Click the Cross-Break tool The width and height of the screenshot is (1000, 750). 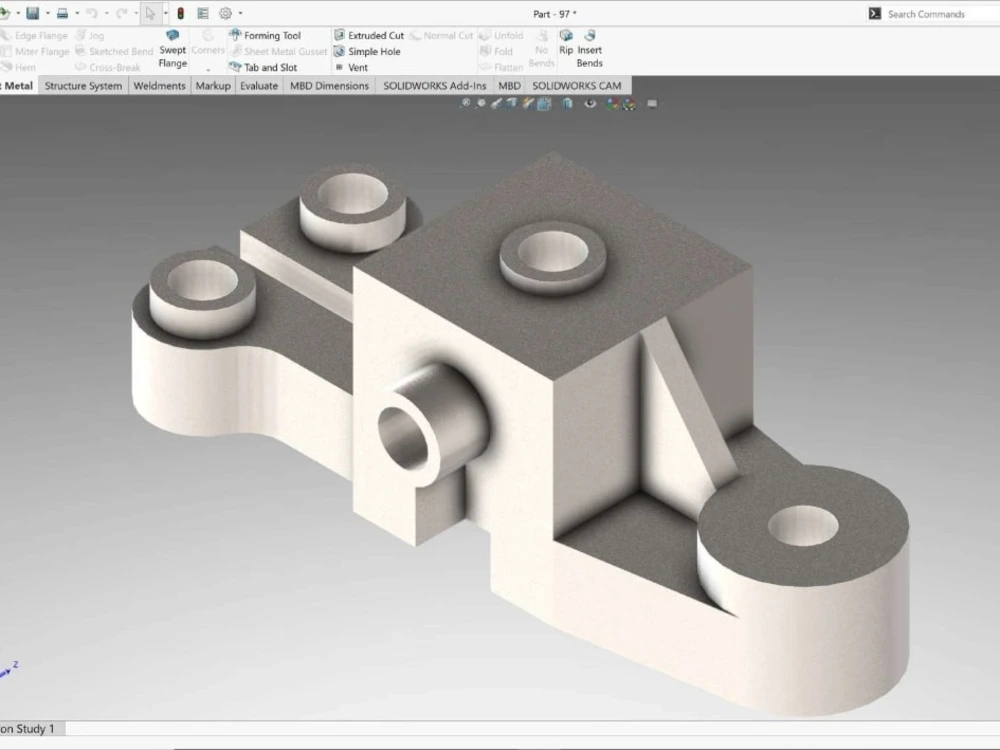(108, 67)
